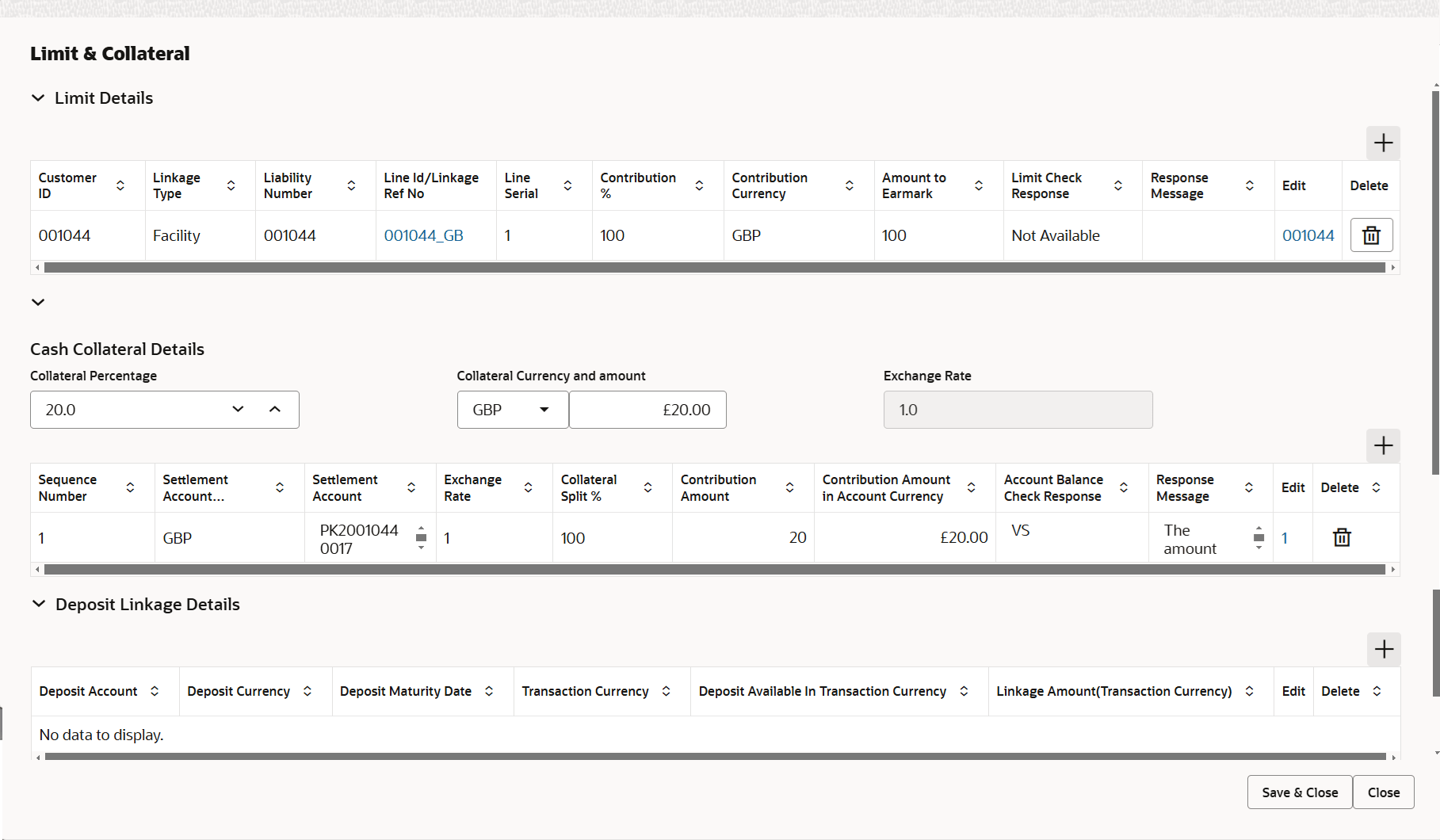Add a deposit linkage entry

click(1383, 649)
